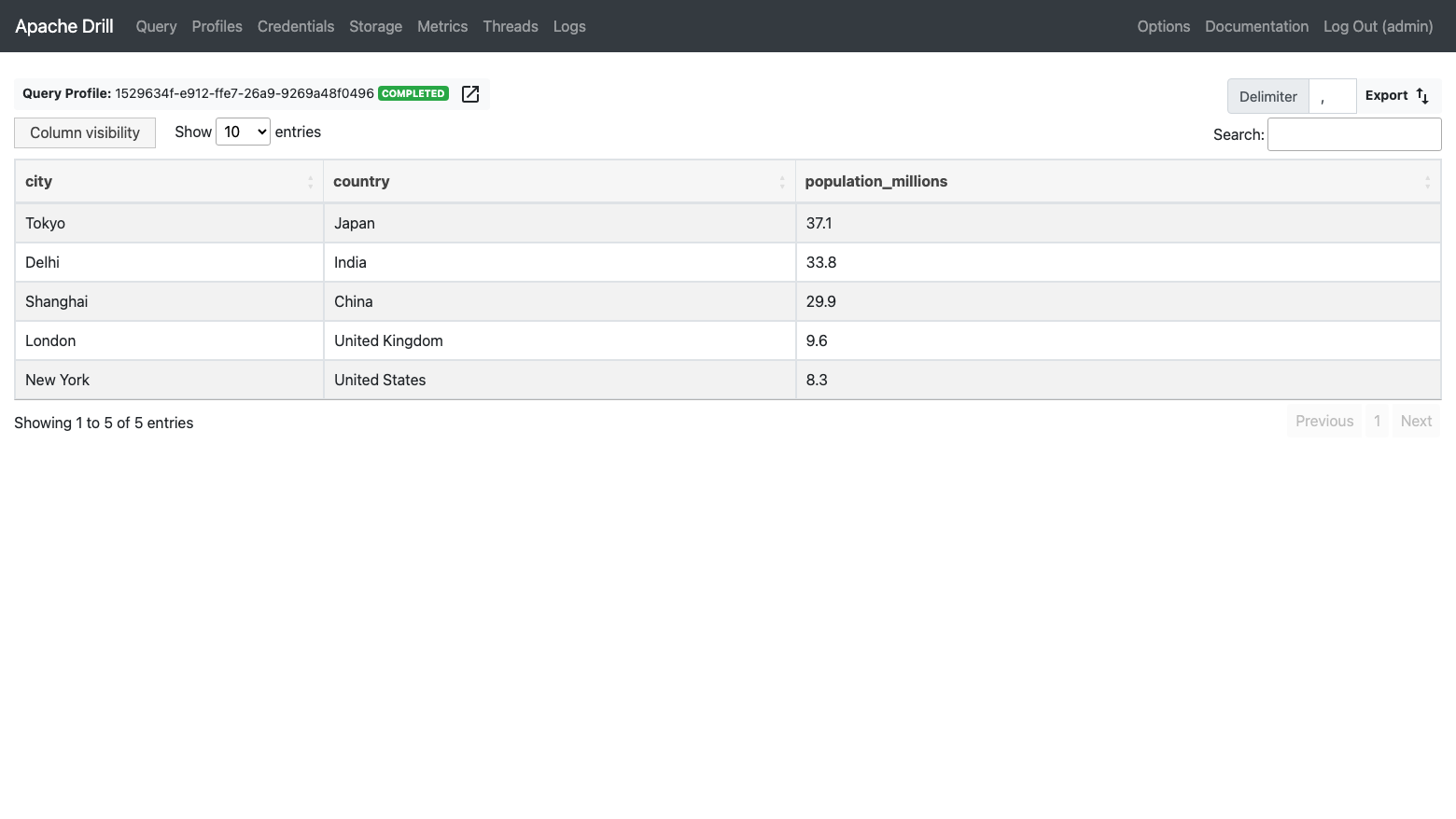This screenshot has width=1456, height=819.
Task: Click the Shanghai cell
Action: pos(169,301)
